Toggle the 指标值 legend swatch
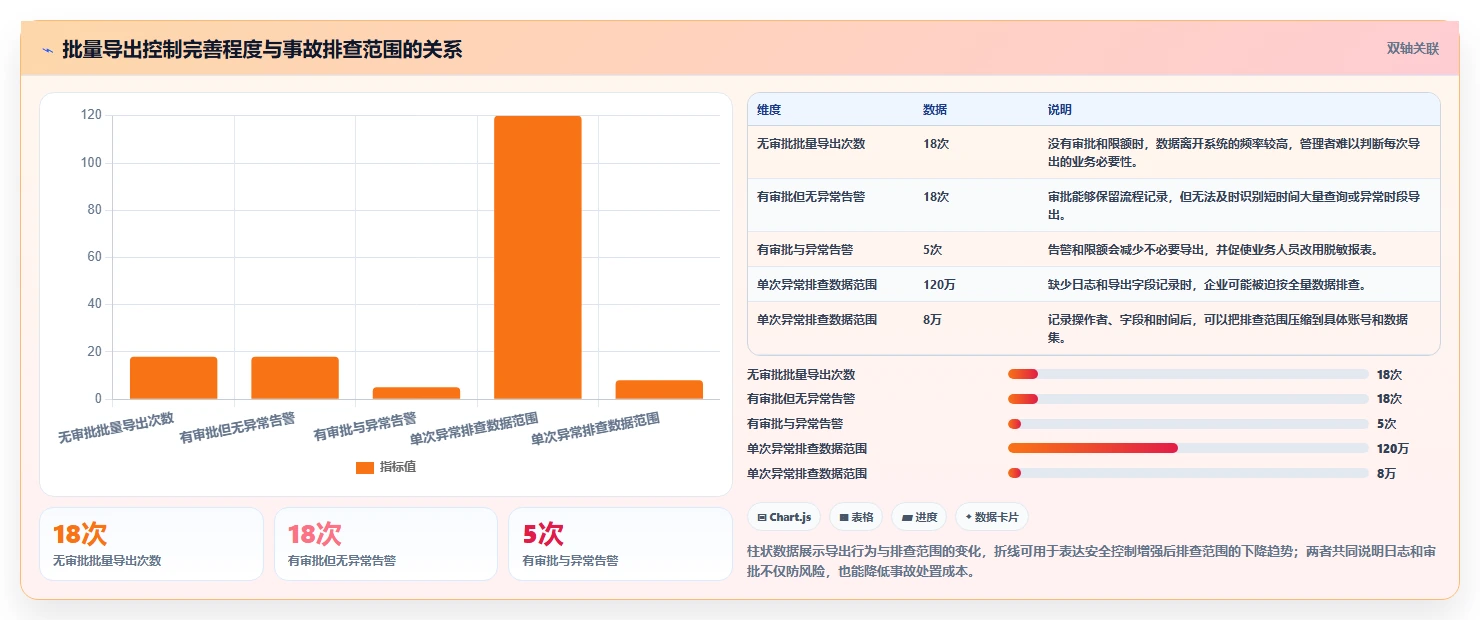 pos(365,467)
